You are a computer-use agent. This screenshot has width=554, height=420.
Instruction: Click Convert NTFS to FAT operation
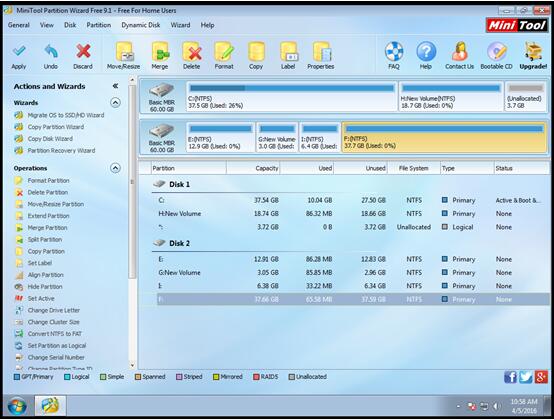[x=48, y=334]
